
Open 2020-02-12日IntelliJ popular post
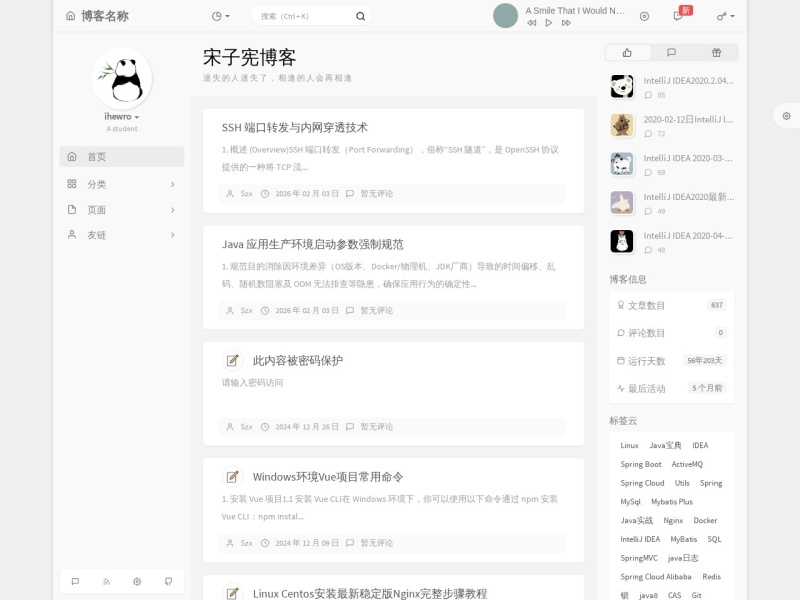688,119
